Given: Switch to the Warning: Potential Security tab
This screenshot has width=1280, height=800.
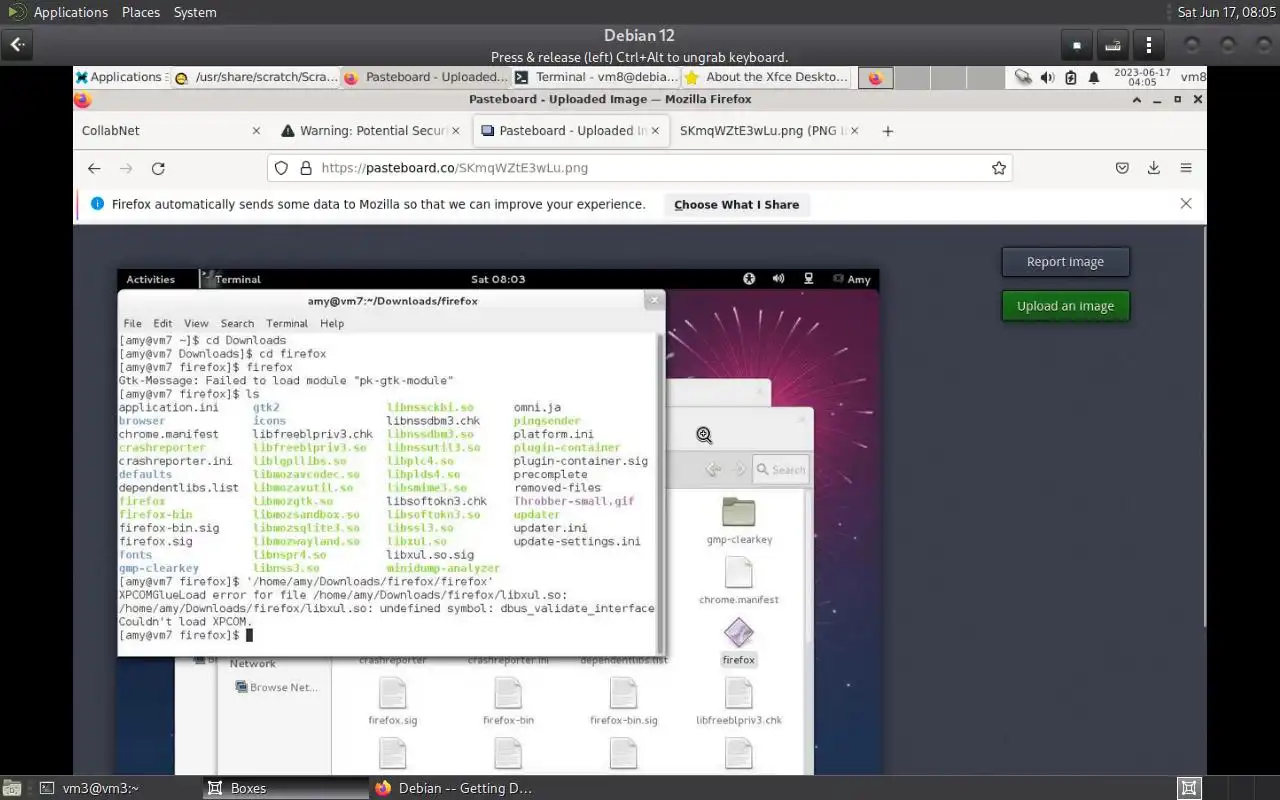Looking at the screenshot, I should pyautogui.click(x=371, y=130).
